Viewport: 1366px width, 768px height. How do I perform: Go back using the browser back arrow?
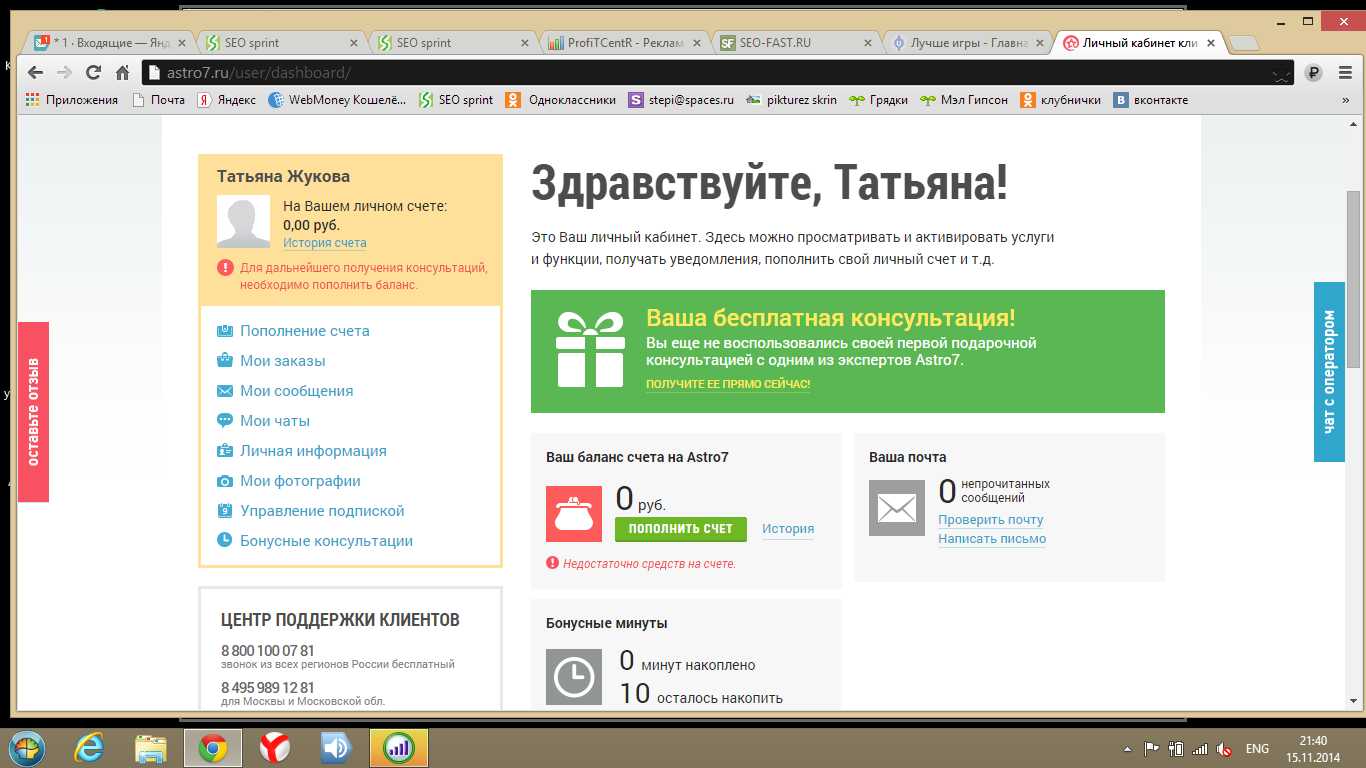[36, 72]
